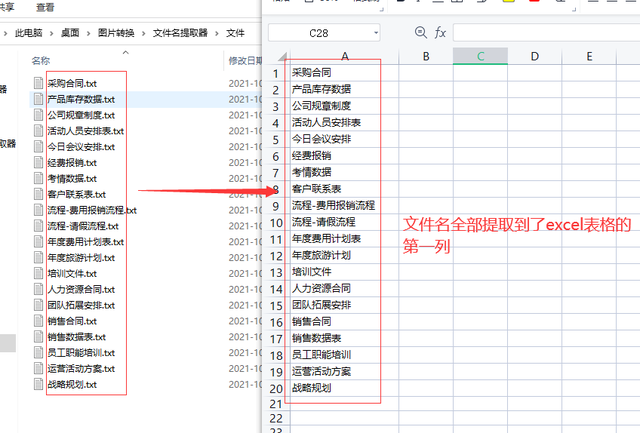Screen dimensions: 640x433
Task: Click the magnifier icon beside the formula bar
Action: tap(420, 33)
